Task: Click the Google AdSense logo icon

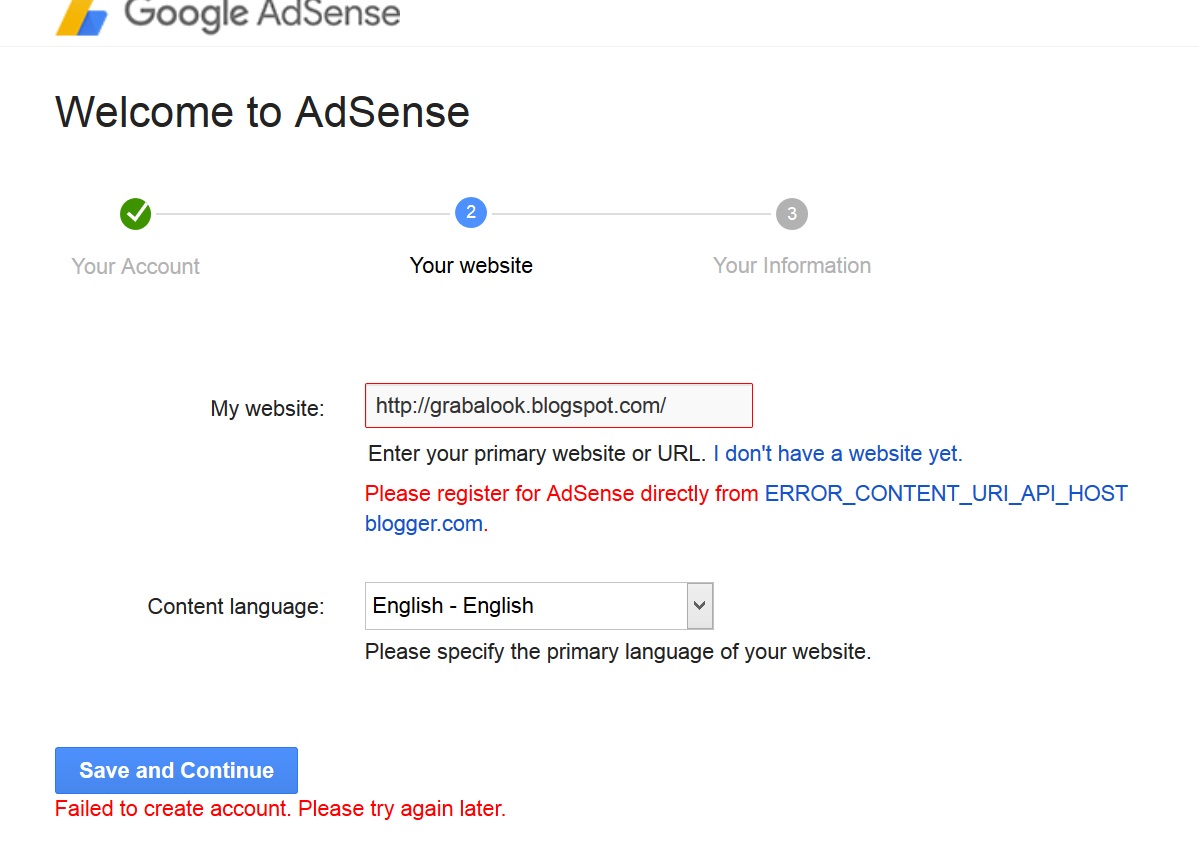Action: click(82, 17)
